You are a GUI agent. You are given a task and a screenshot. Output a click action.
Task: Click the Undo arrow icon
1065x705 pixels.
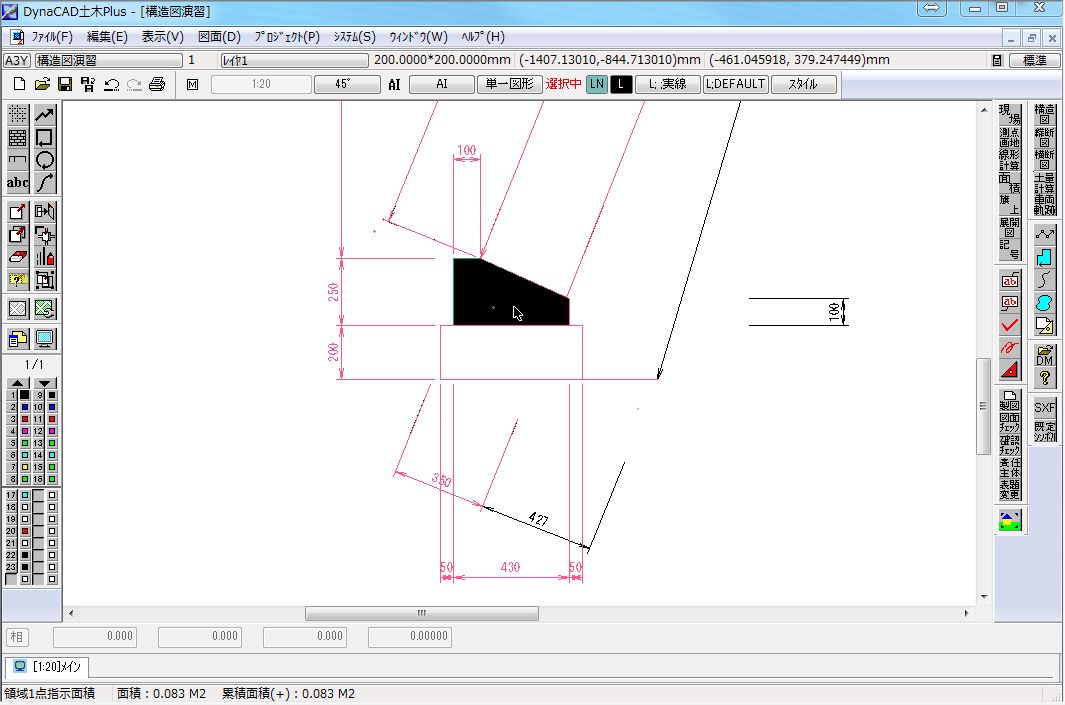[111, 84]
